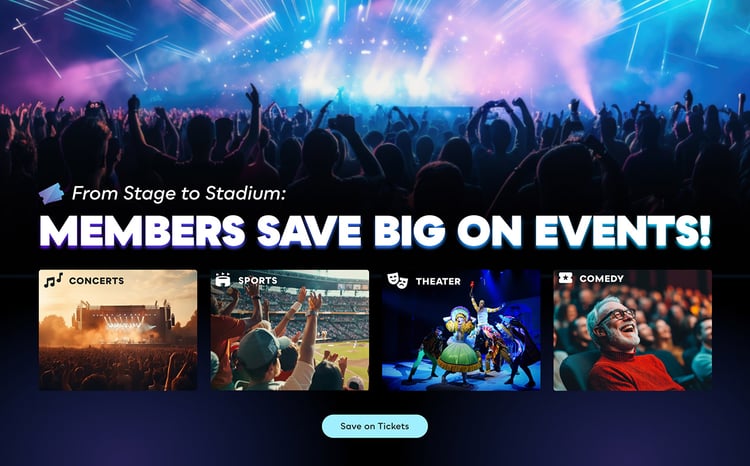750x466 pixels.
Task: Click the ticket icon beside From Stage to Stadium
Action: click(x=51, y=194)
